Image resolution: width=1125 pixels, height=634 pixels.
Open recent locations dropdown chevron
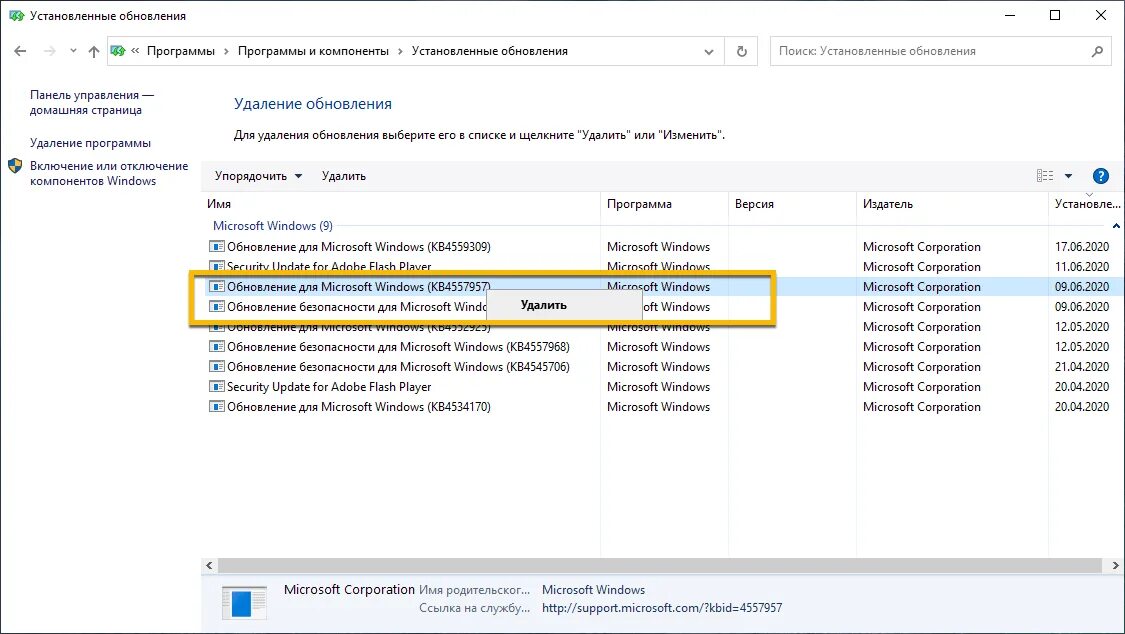pyautogui.click(x=73, y=51)
